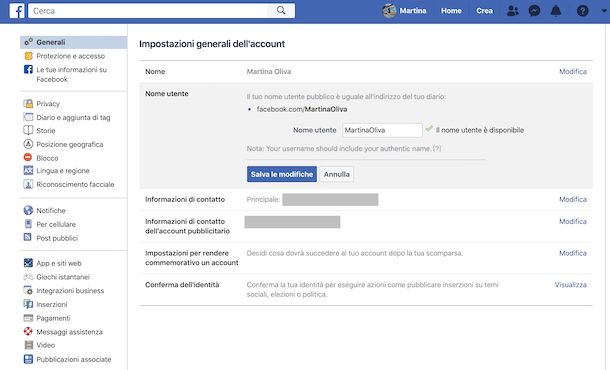Click the App e siti web icon

(x=28, y=263)
